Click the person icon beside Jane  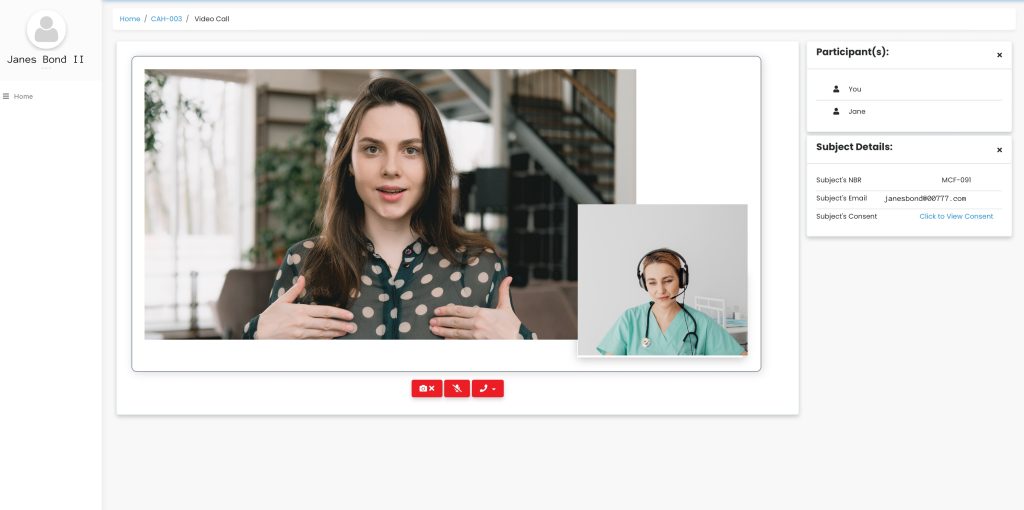tap(836, 111)
